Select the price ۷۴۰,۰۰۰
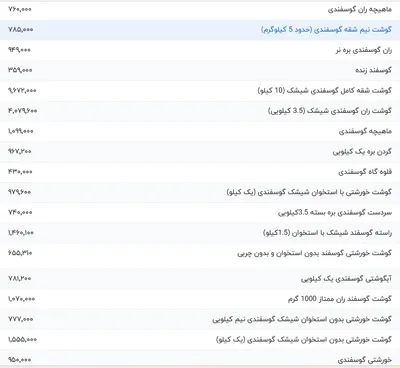The image size is (400, 368). tap(20, 213)
